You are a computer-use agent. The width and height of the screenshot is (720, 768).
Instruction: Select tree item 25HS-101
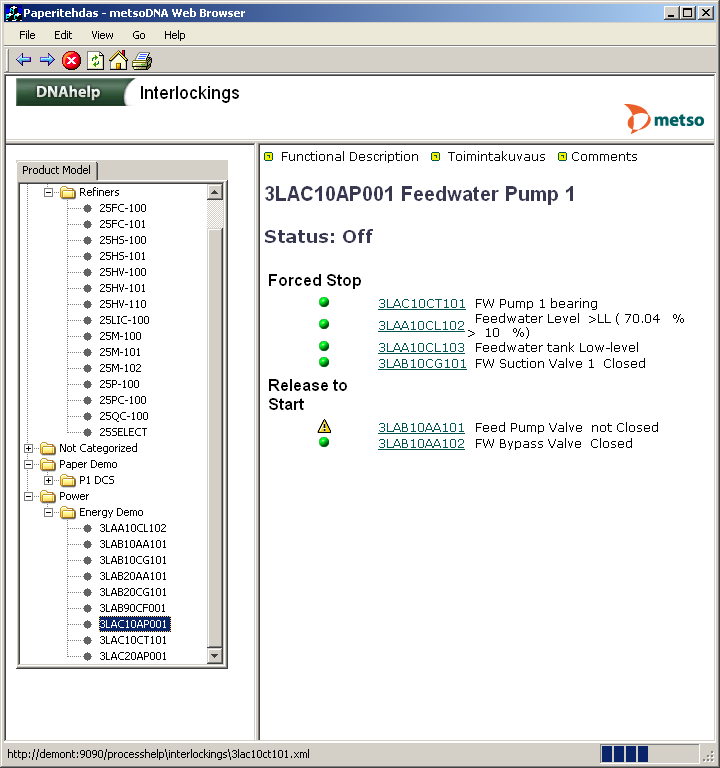pyautogui.click(x=122, y=256)
